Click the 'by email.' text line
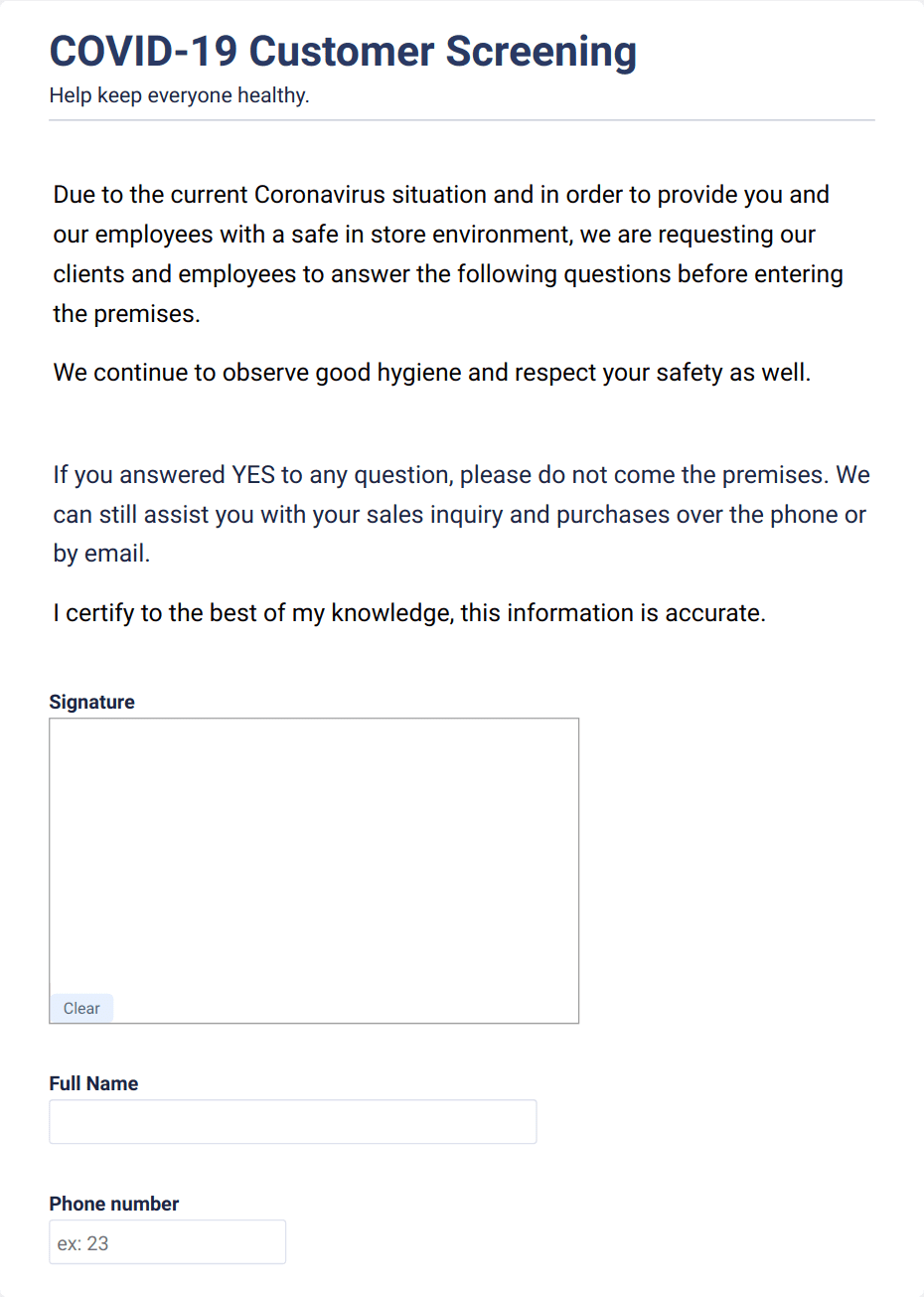 101,554
